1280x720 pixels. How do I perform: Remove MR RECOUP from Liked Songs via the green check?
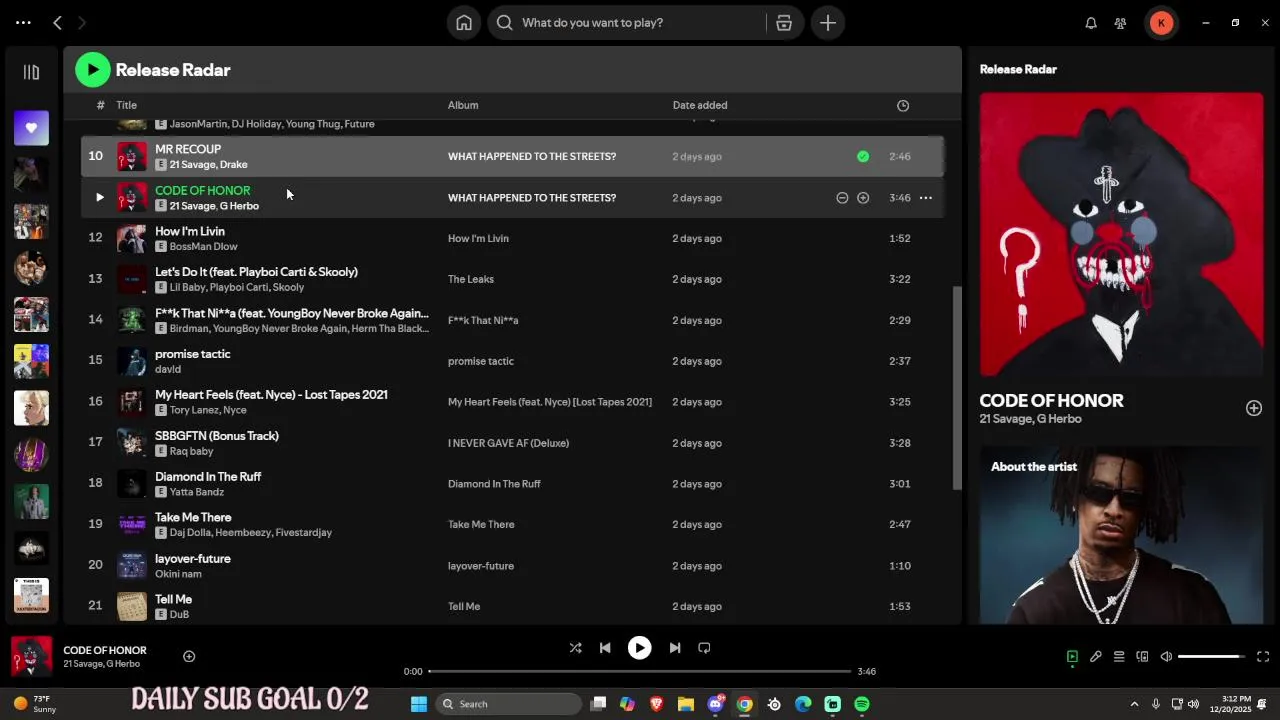pos(863,156)
